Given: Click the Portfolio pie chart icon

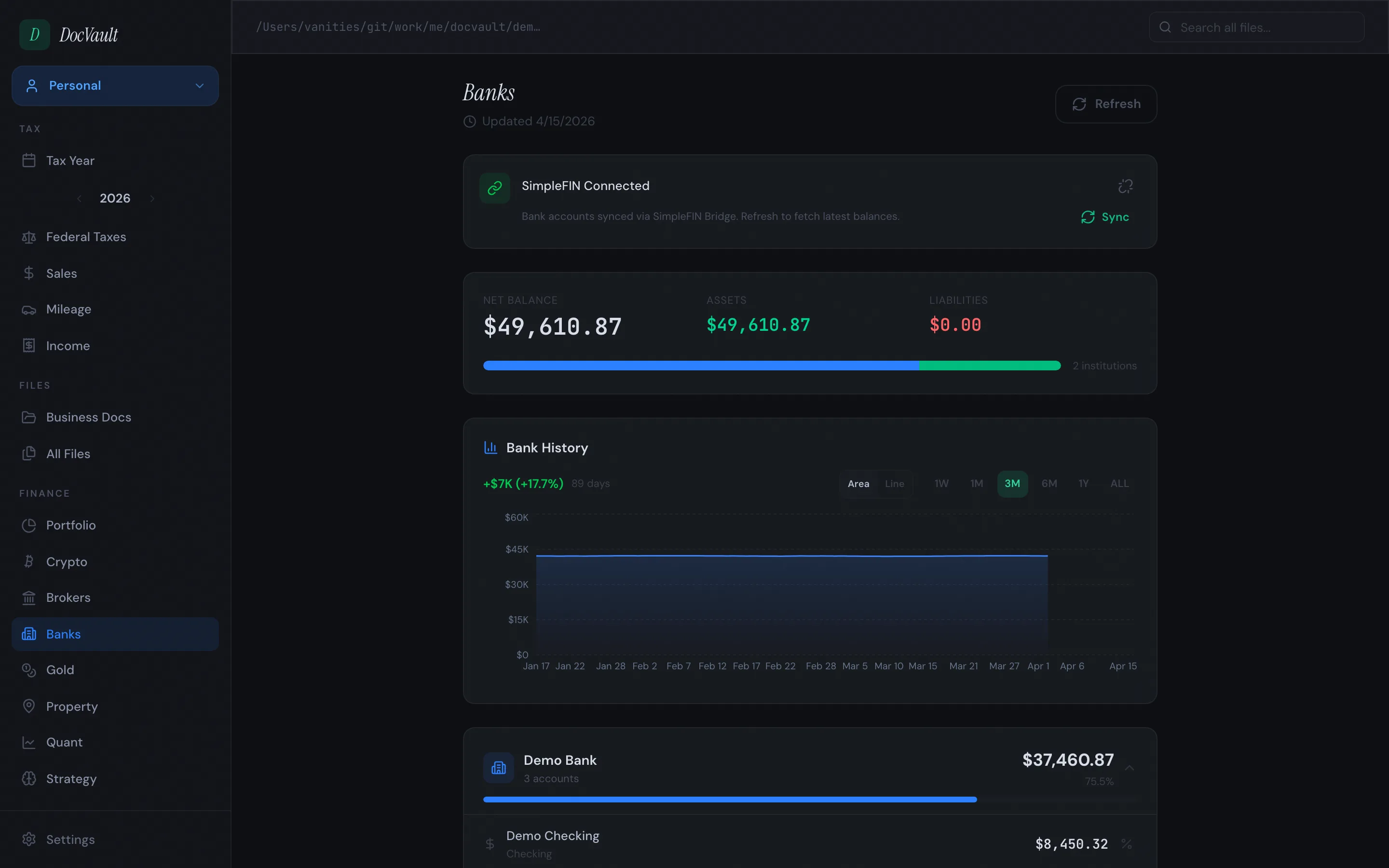Looking at the screenshot, I should (29, 525).
